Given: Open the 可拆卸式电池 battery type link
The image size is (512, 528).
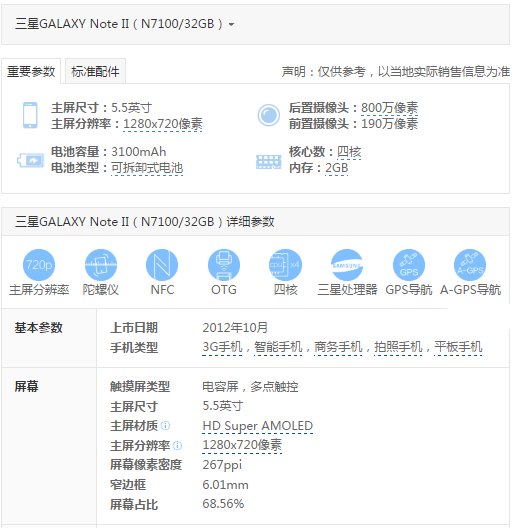Looking at the screenshot, I should point(147,168).
